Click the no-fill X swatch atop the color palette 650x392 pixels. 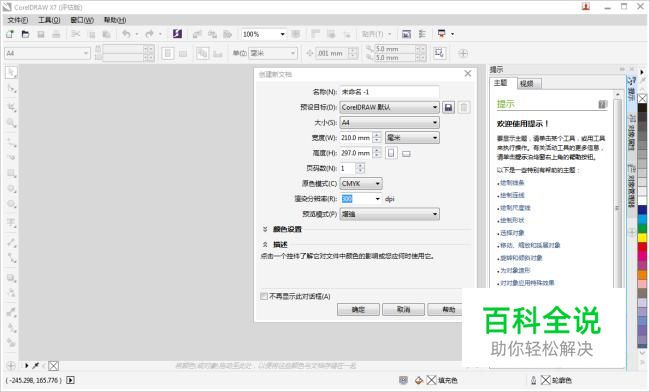pyautogui.click(x=642, y=98)
